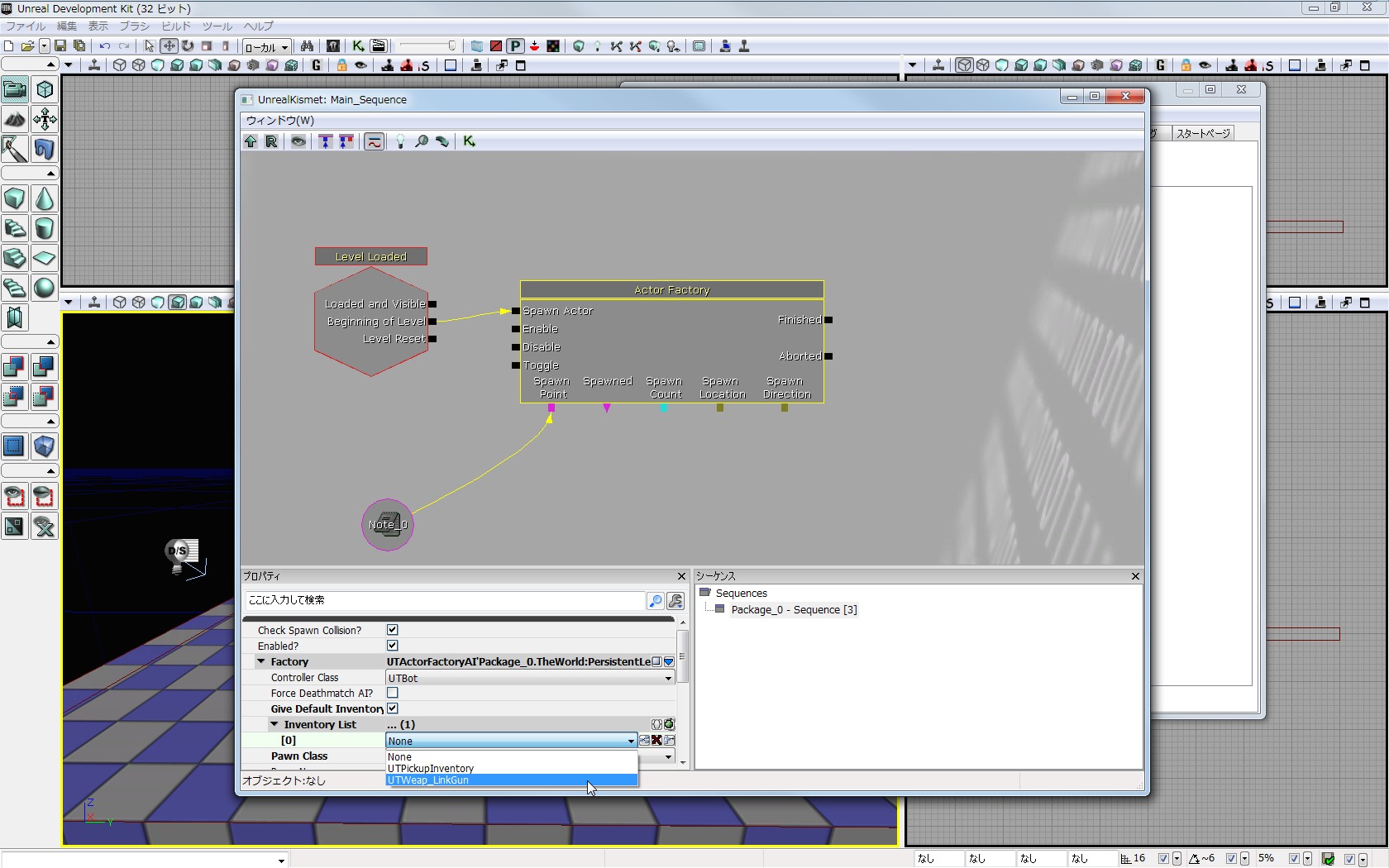Add new item to Inventory List

click(669, 724)
